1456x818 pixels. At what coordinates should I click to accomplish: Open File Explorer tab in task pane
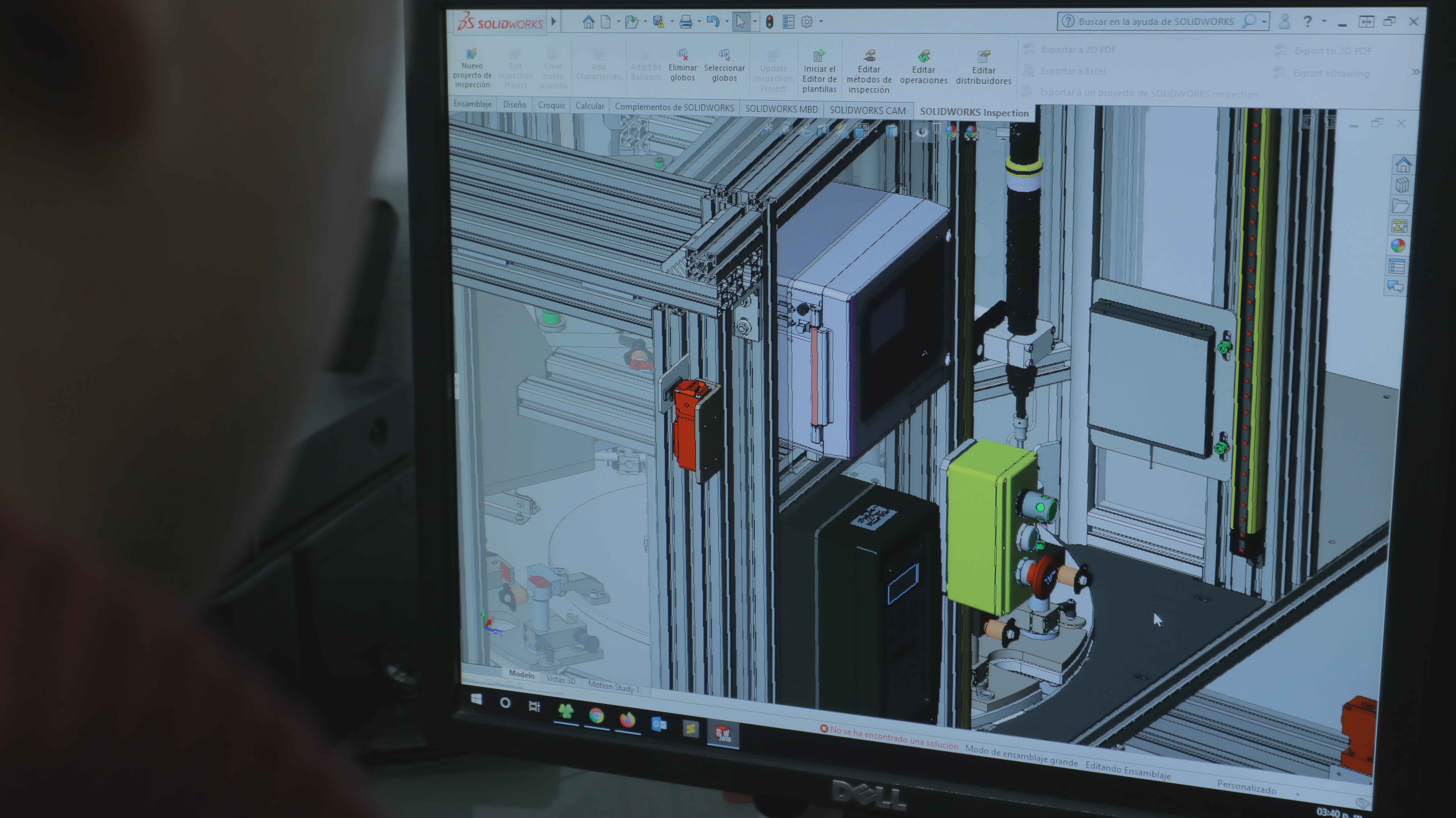[1401, 206]
